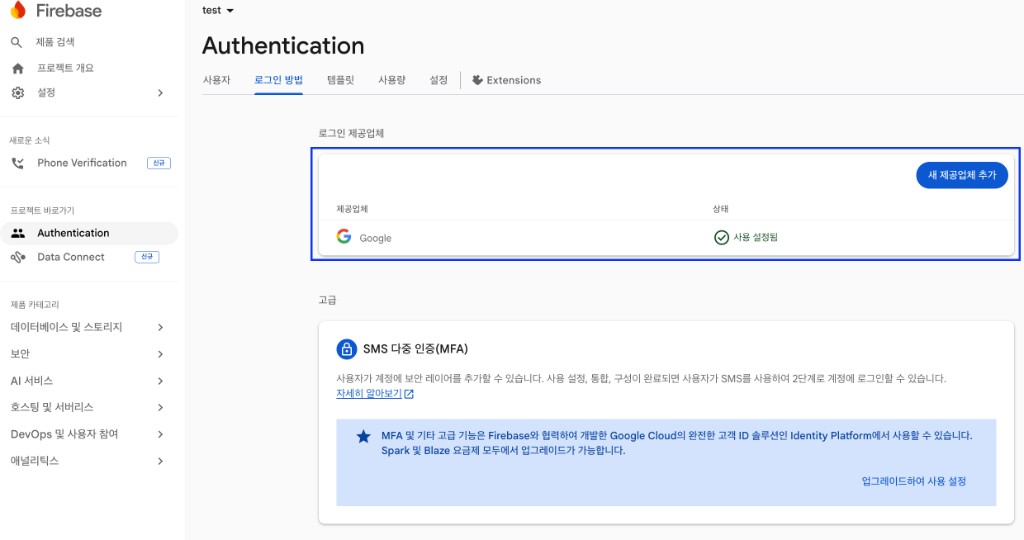Click the Authentication people icon
The height and width of the screenshot is (540, 1024).
[18, 233]
